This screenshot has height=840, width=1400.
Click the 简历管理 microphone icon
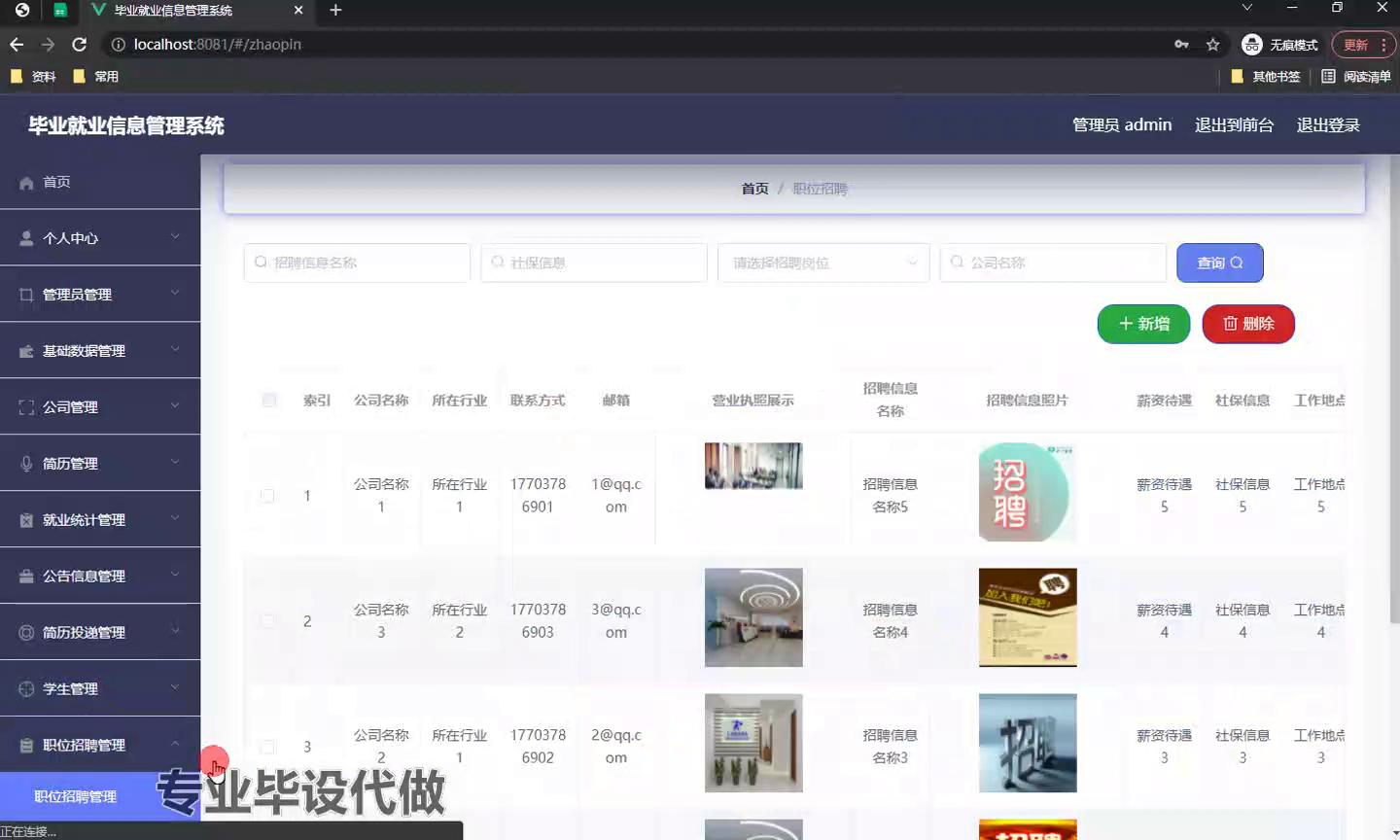pyautogui.click(x=26, y=464)
